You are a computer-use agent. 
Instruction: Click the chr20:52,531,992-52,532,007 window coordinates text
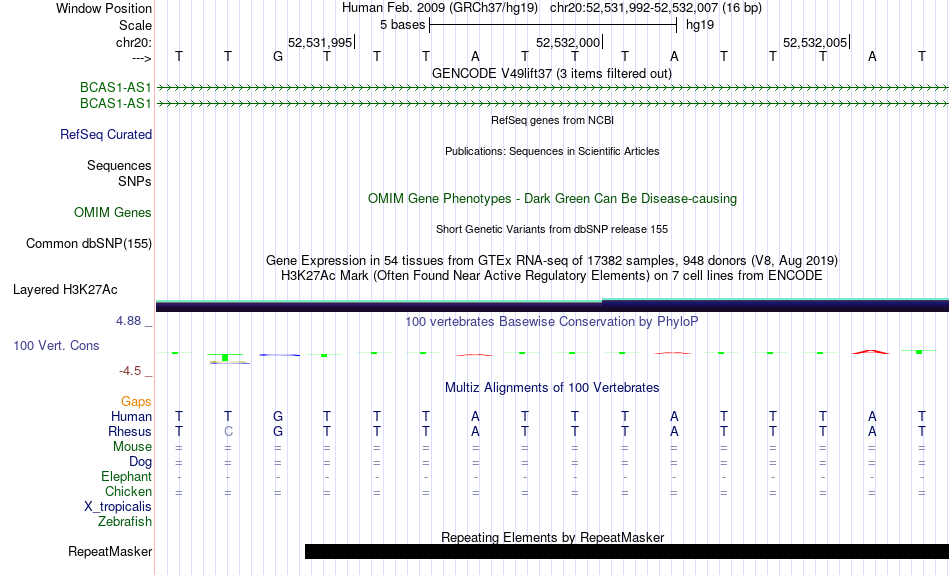point(633,8)
